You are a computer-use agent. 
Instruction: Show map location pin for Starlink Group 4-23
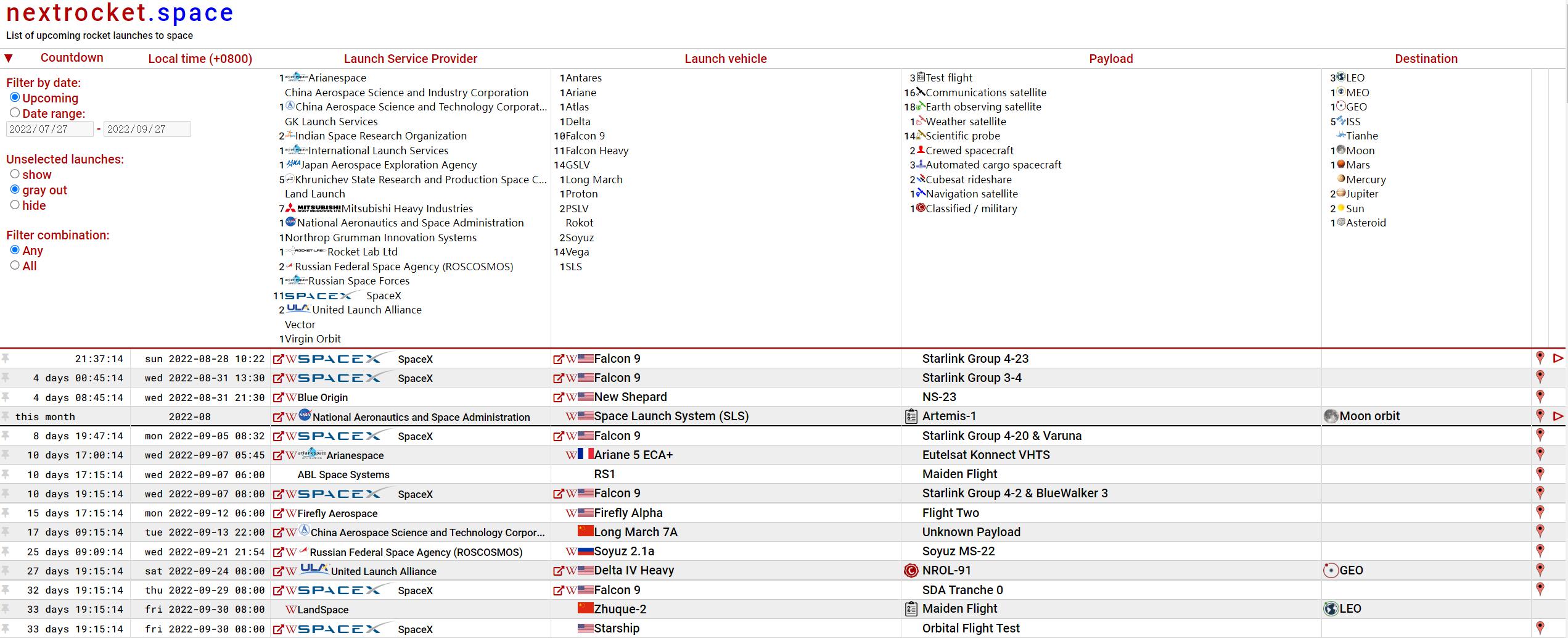click(1540, 358)
